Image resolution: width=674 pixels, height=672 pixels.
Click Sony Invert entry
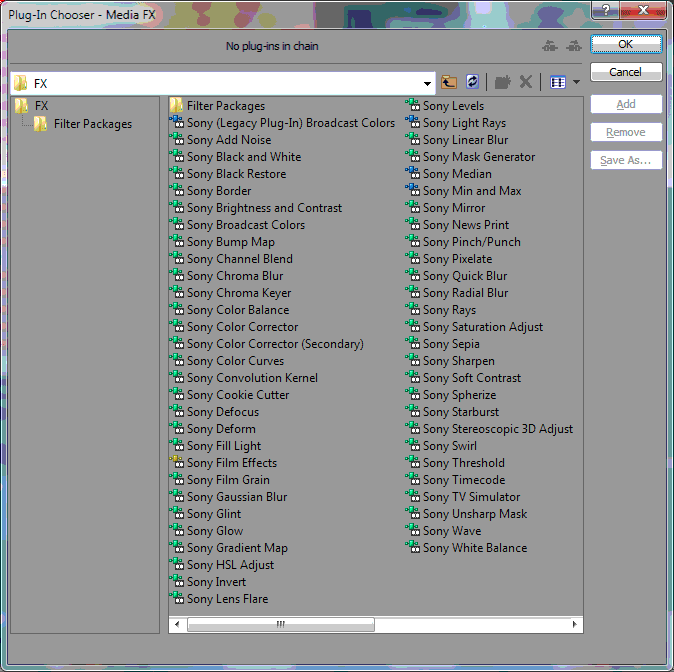(x=208, y=582)
